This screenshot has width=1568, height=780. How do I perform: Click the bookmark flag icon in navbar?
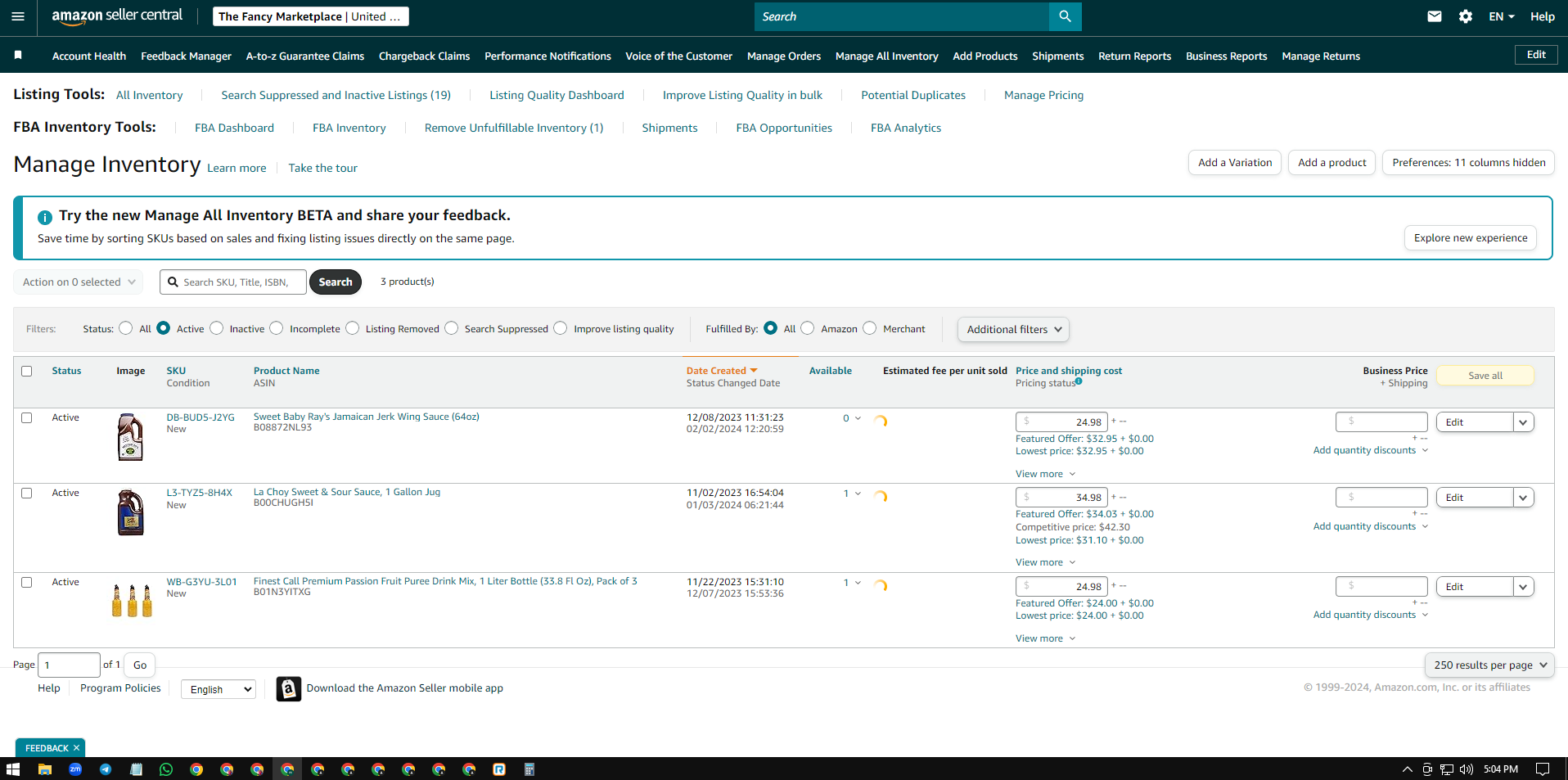(18, 56)
